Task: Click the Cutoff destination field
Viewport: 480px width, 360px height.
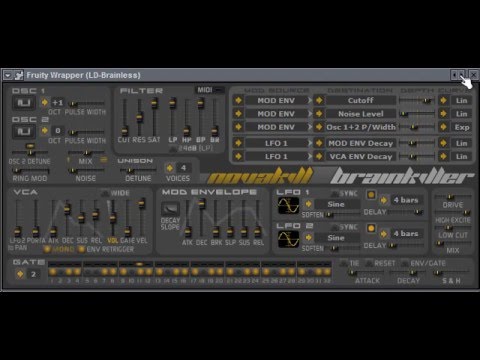Action: 361,100
